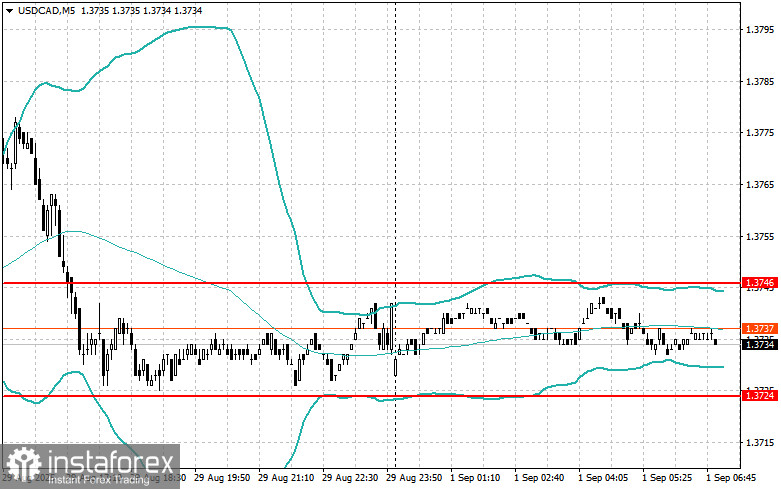The width and height of the screenshot is (781, 489).
Task: Select the USDCAD,M5 chart title text
Action: click(46, 10)
